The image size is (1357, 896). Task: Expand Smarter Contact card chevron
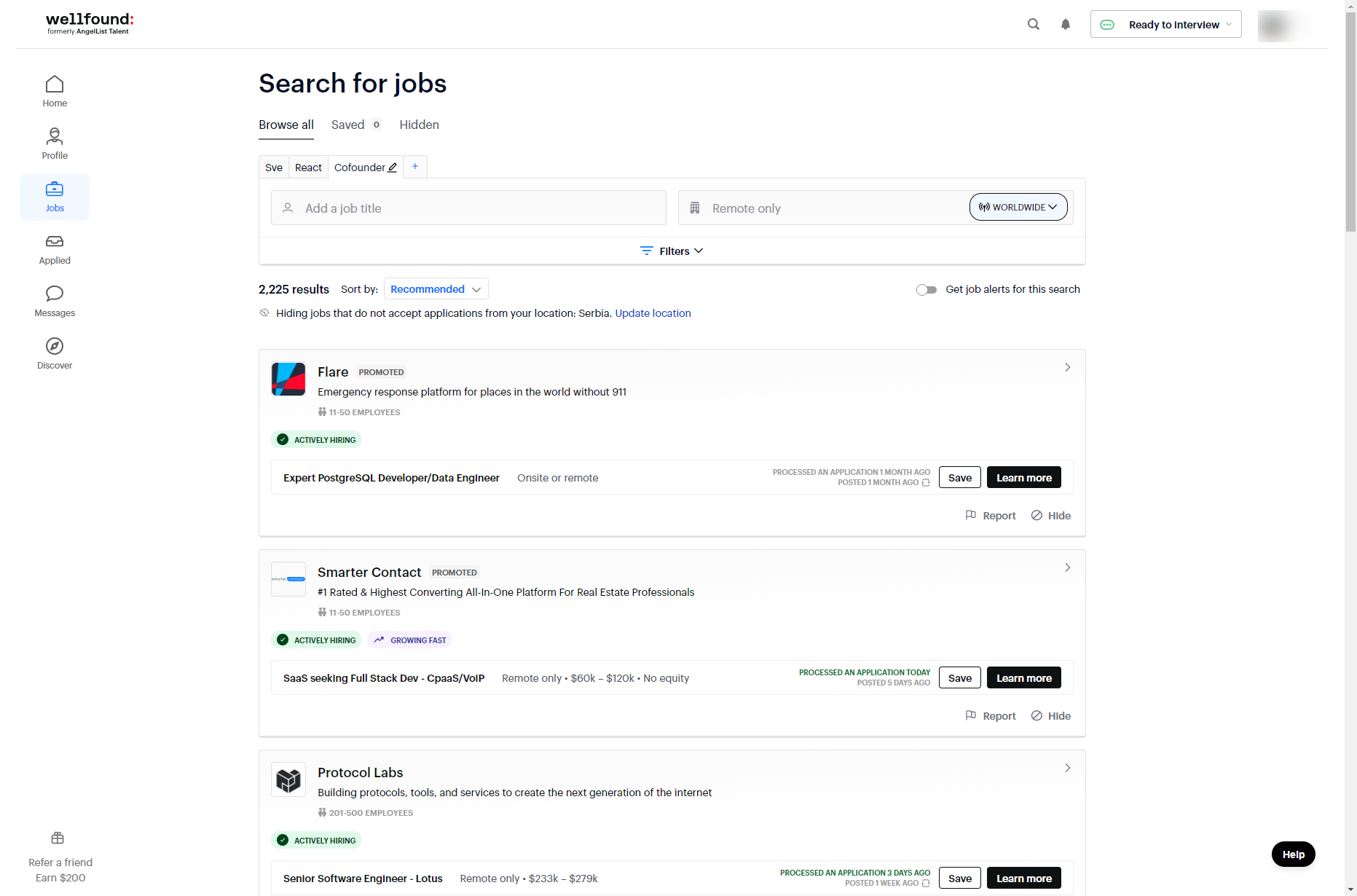pos(1068,567)
